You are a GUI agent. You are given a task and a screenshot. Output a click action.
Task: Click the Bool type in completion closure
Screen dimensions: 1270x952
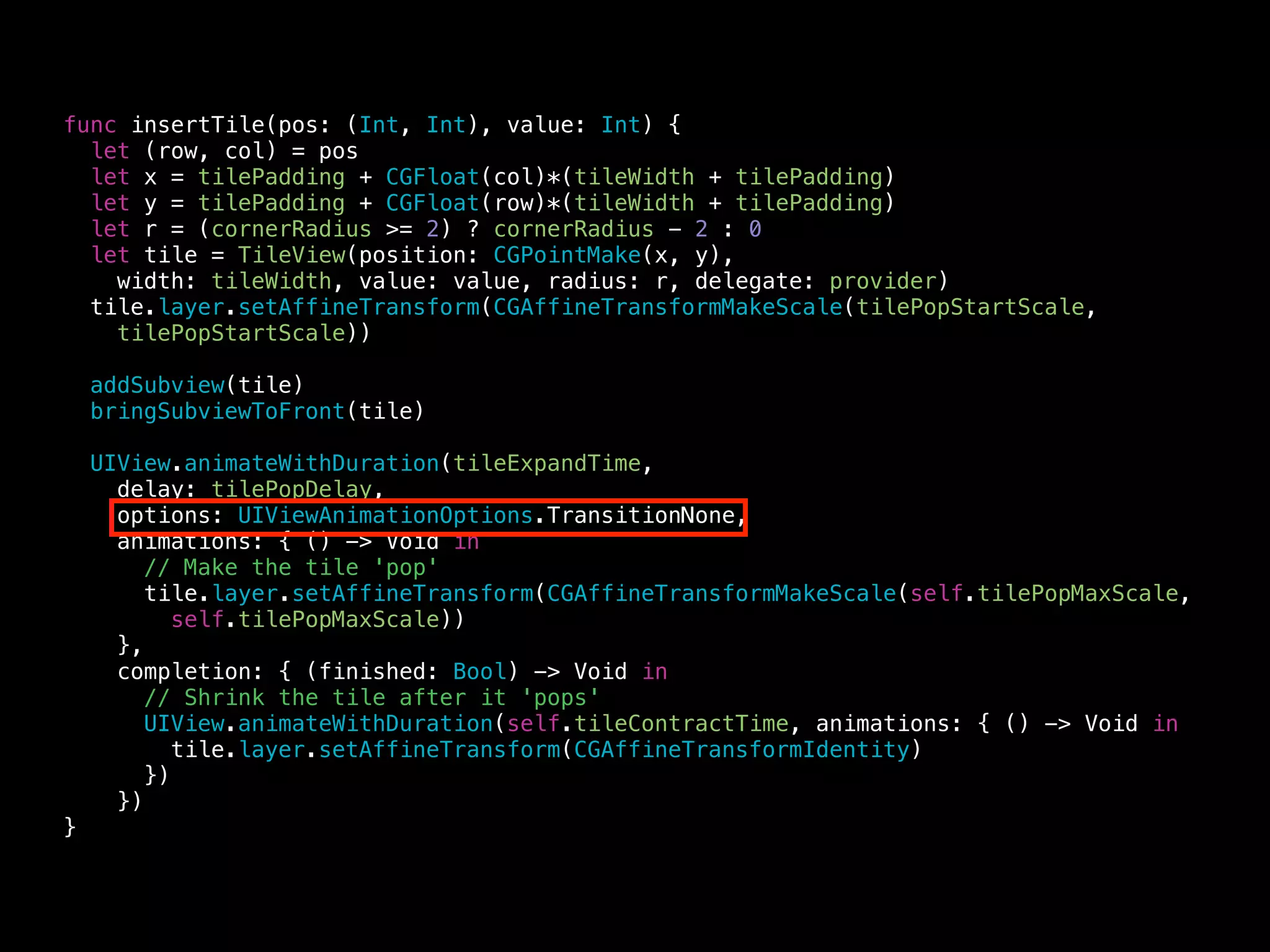(x=479, y=672)
